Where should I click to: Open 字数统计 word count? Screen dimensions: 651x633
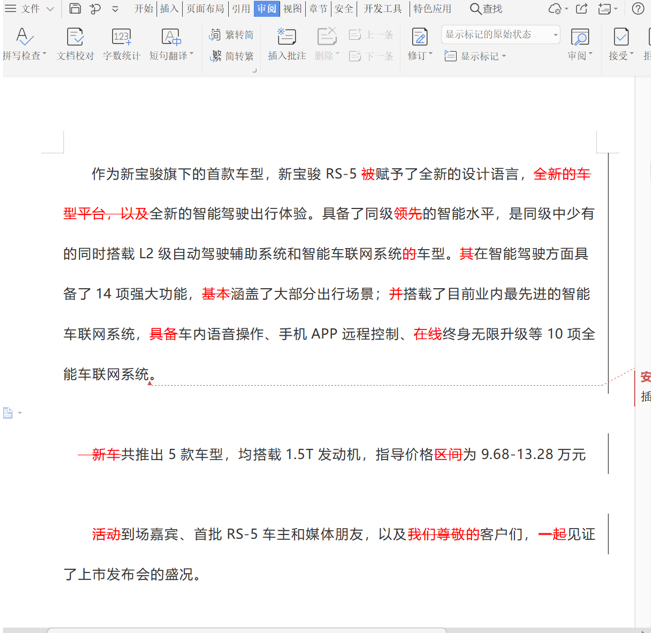122,44
